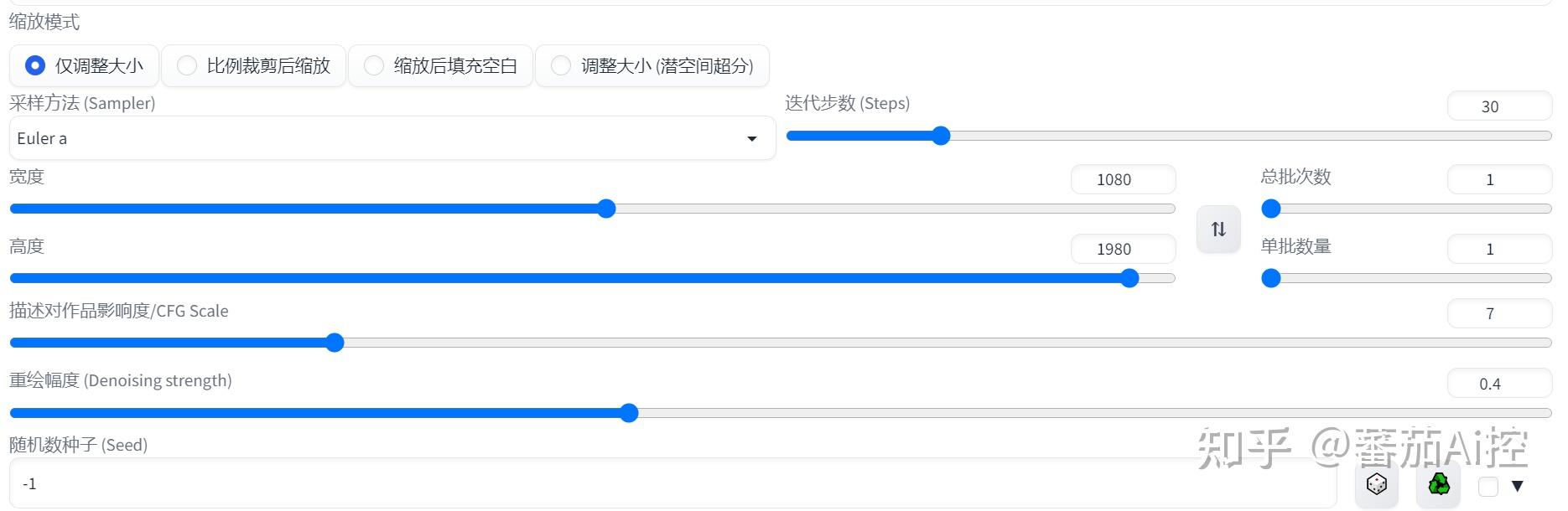Click the 宽度 width slider handle

tap(606, 209)
